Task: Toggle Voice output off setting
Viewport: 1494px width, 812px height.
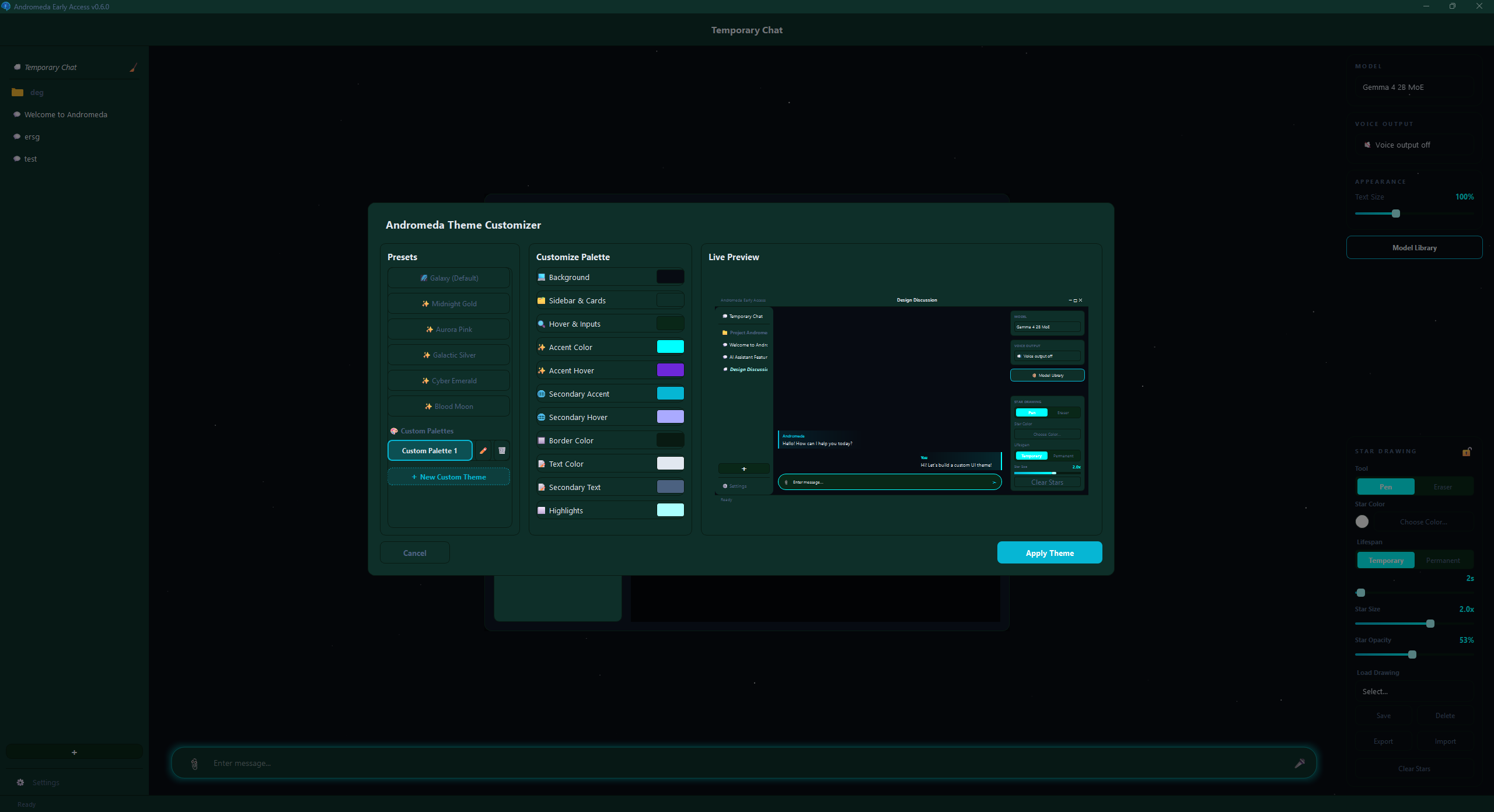Action: coord(1415,145)
